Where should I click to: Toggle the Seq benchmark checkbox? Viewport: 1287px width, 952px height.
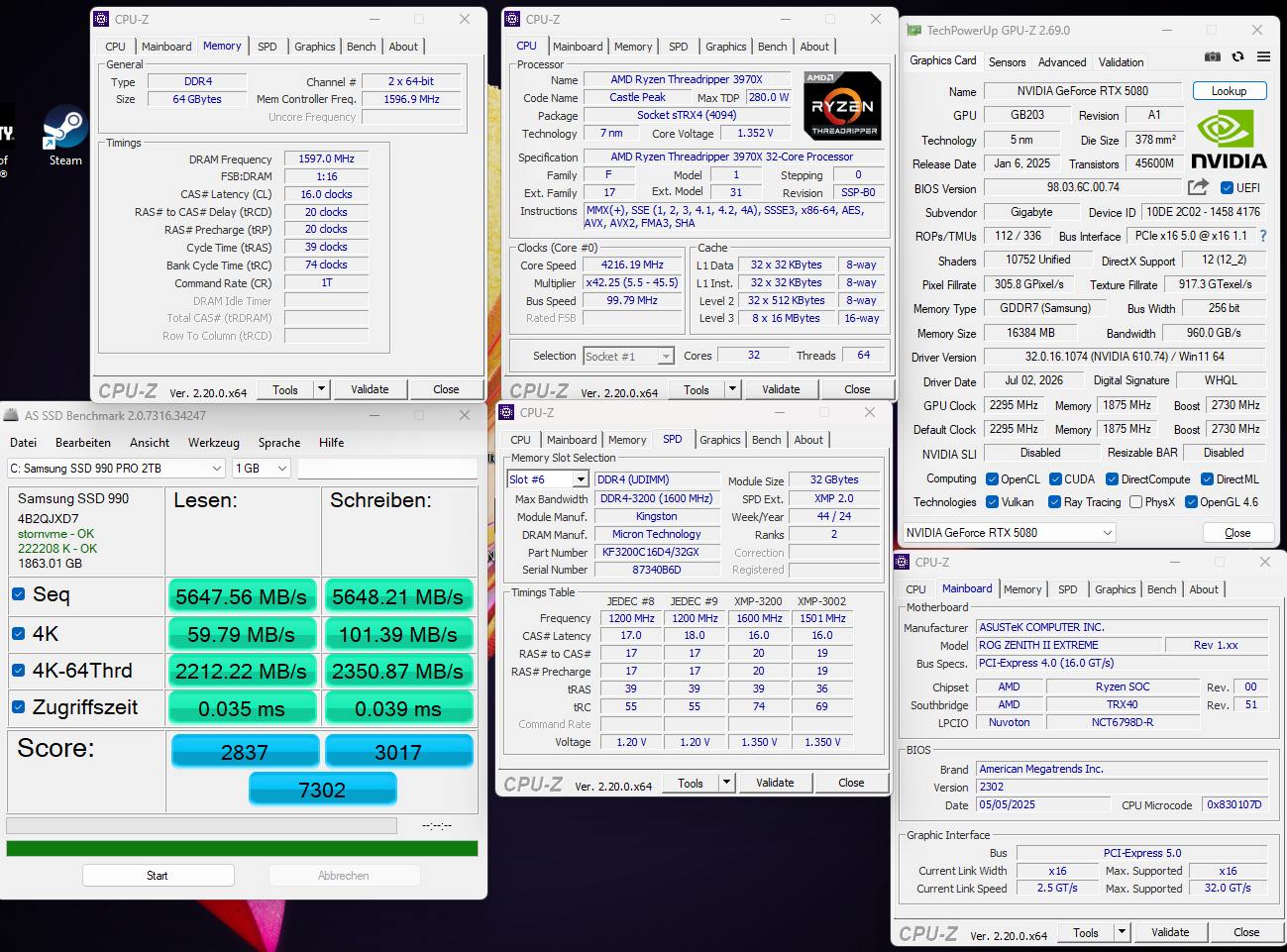(x=18, y=594)
